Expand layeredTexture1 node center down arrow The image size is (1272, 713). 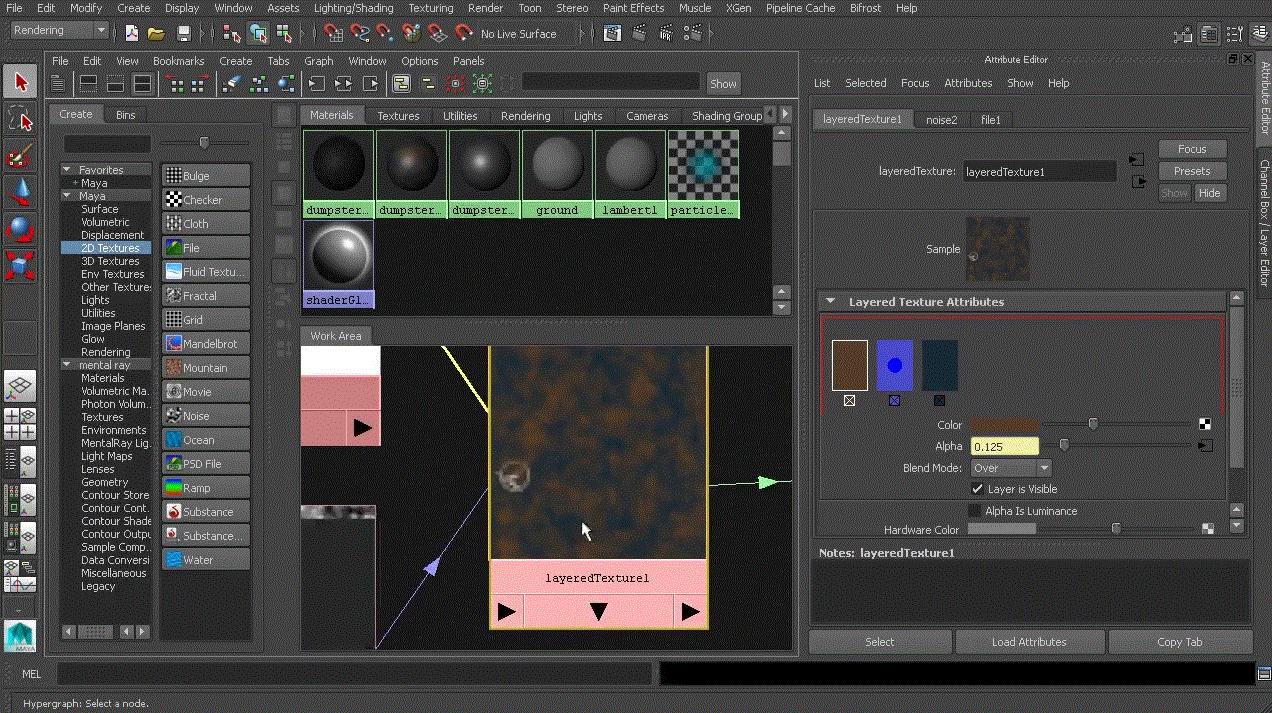tap(598, 612)
